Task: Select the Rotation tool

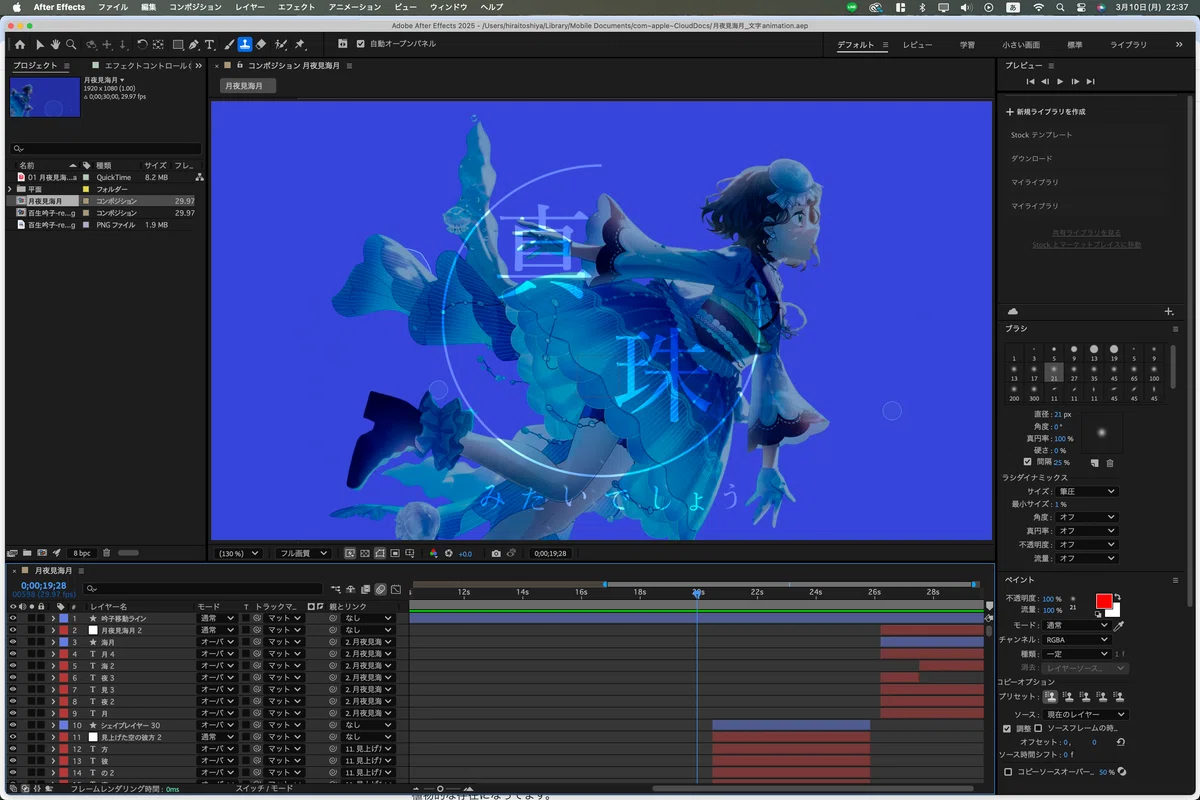Action: (142, 45)
